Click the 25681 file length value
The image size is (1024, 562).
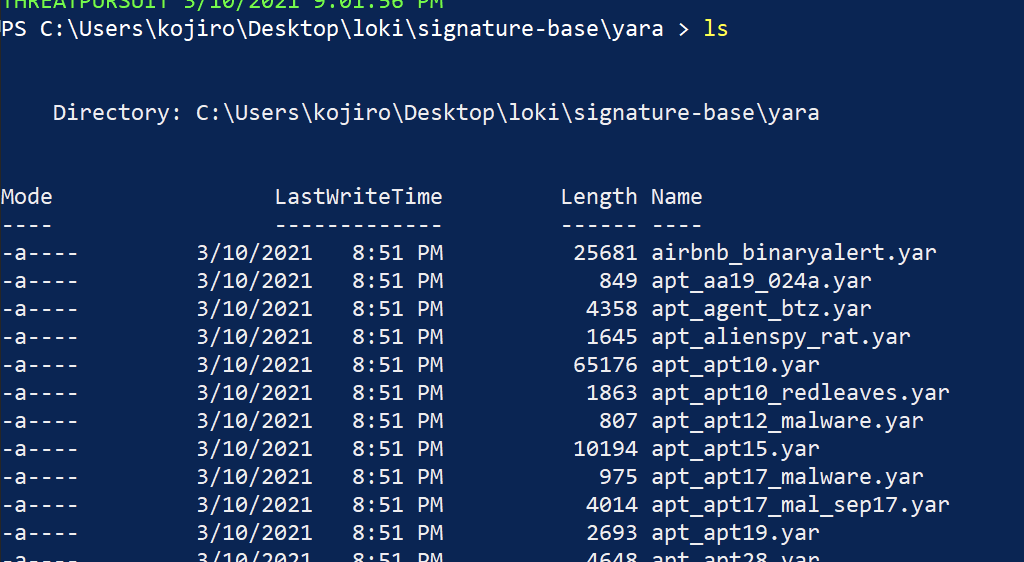point(605,253)
